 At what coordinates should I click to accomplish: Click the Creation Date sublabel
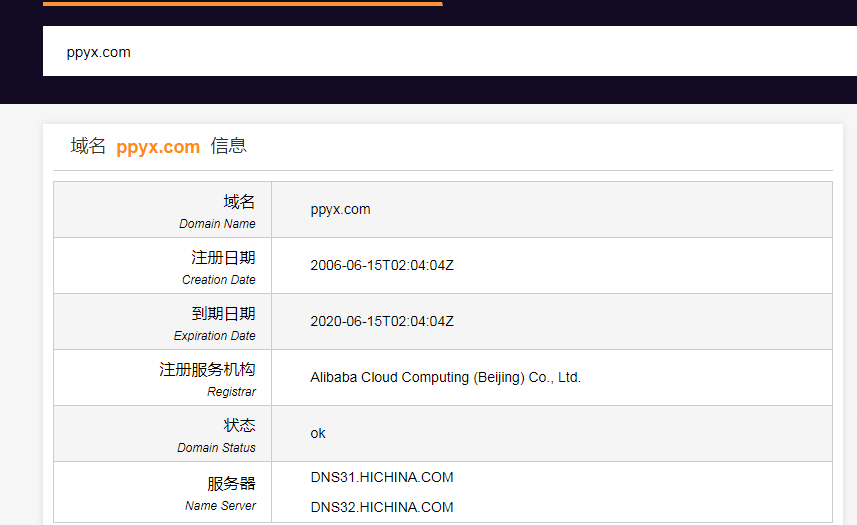[x=218, y=280]
